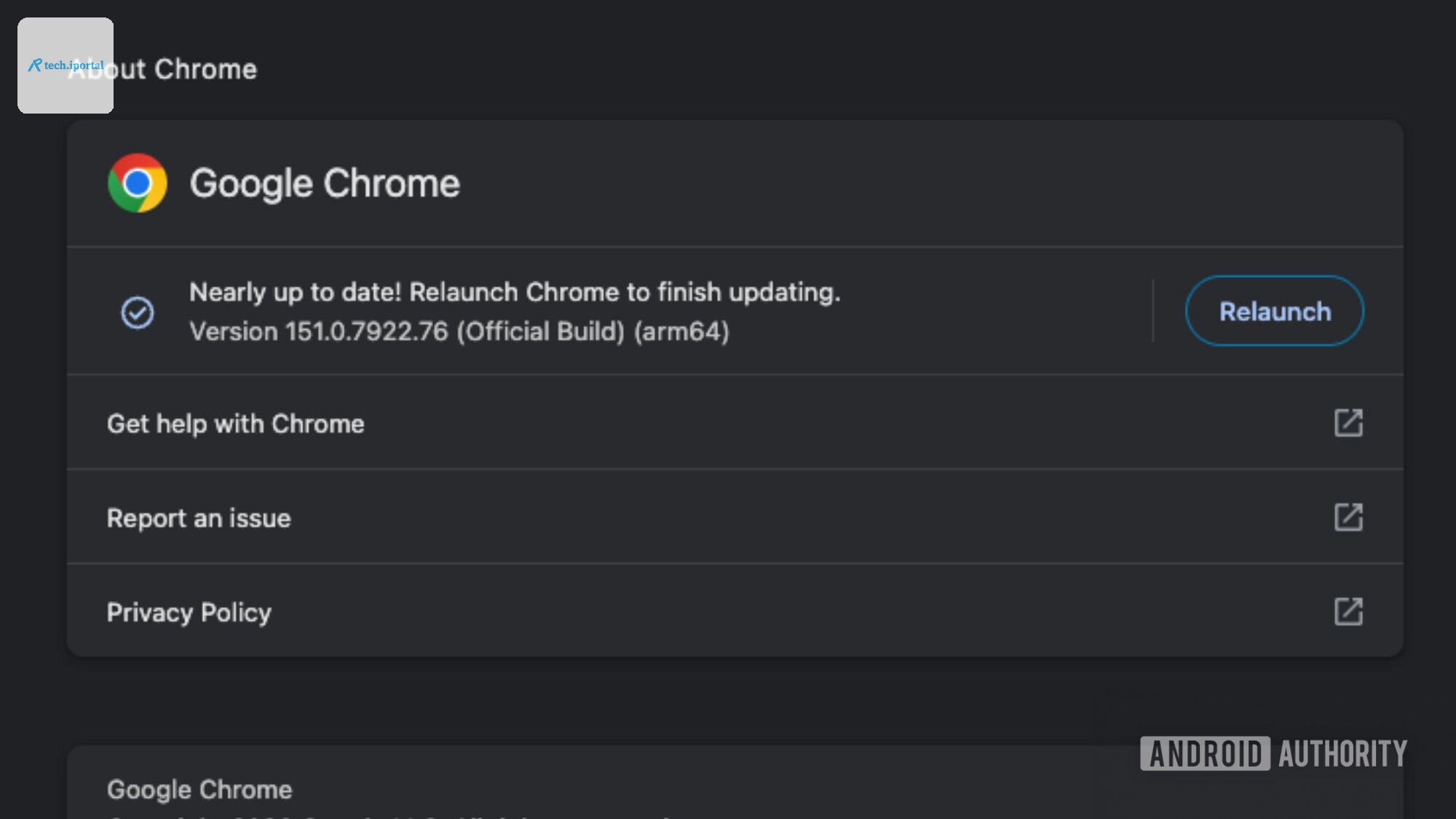This screenshot has width=1456, height=819.
Task: Open the Report an issue external link icon
Action: click(x=1348, y=517)
